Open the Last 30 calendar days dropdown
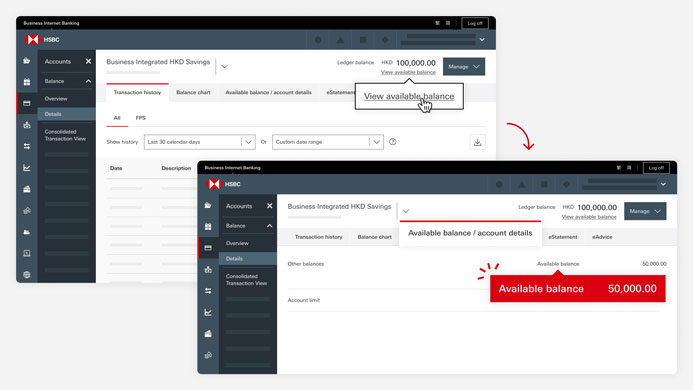The image size is (693, 390). (x=200, y=142)
